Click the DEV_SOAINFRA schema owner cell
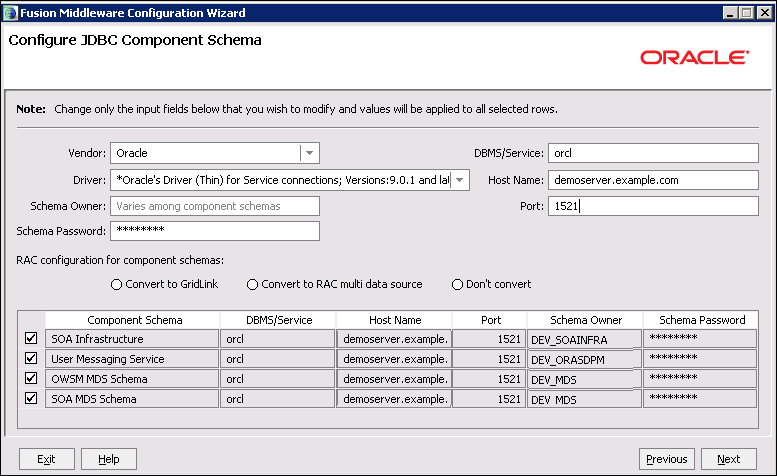Image resolution: width=777 pixels, height=476 pixels. (585, 339)
